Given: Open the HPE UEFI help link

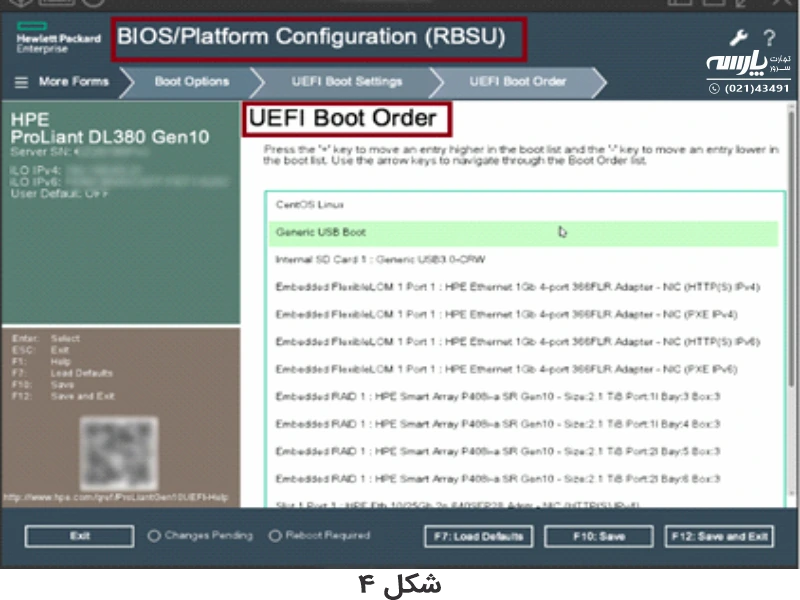Looking at the screenshot, I should click(116, 497).
